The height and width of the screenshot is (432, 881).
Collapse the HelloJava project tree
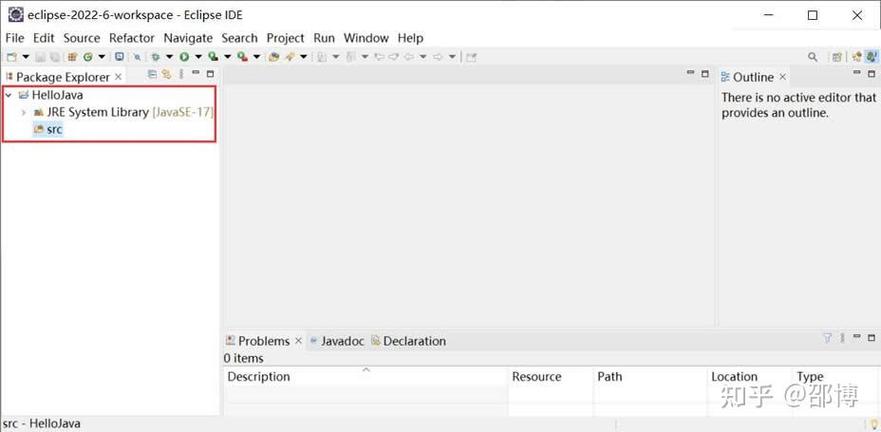tap(9, 96)
